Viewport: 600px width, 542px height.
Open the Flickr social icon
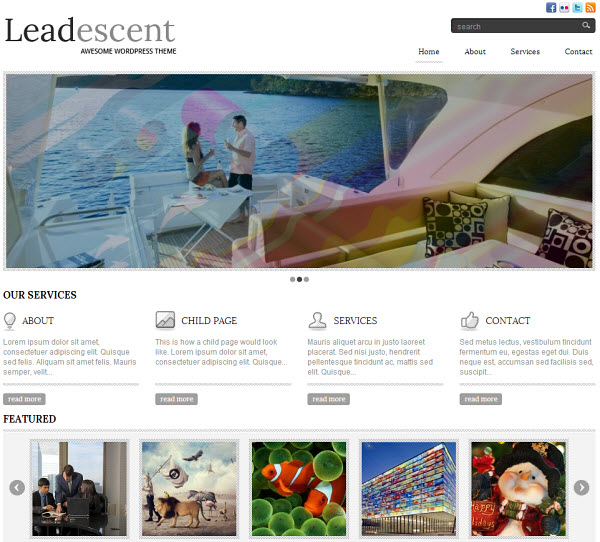[x=564, y=7]
